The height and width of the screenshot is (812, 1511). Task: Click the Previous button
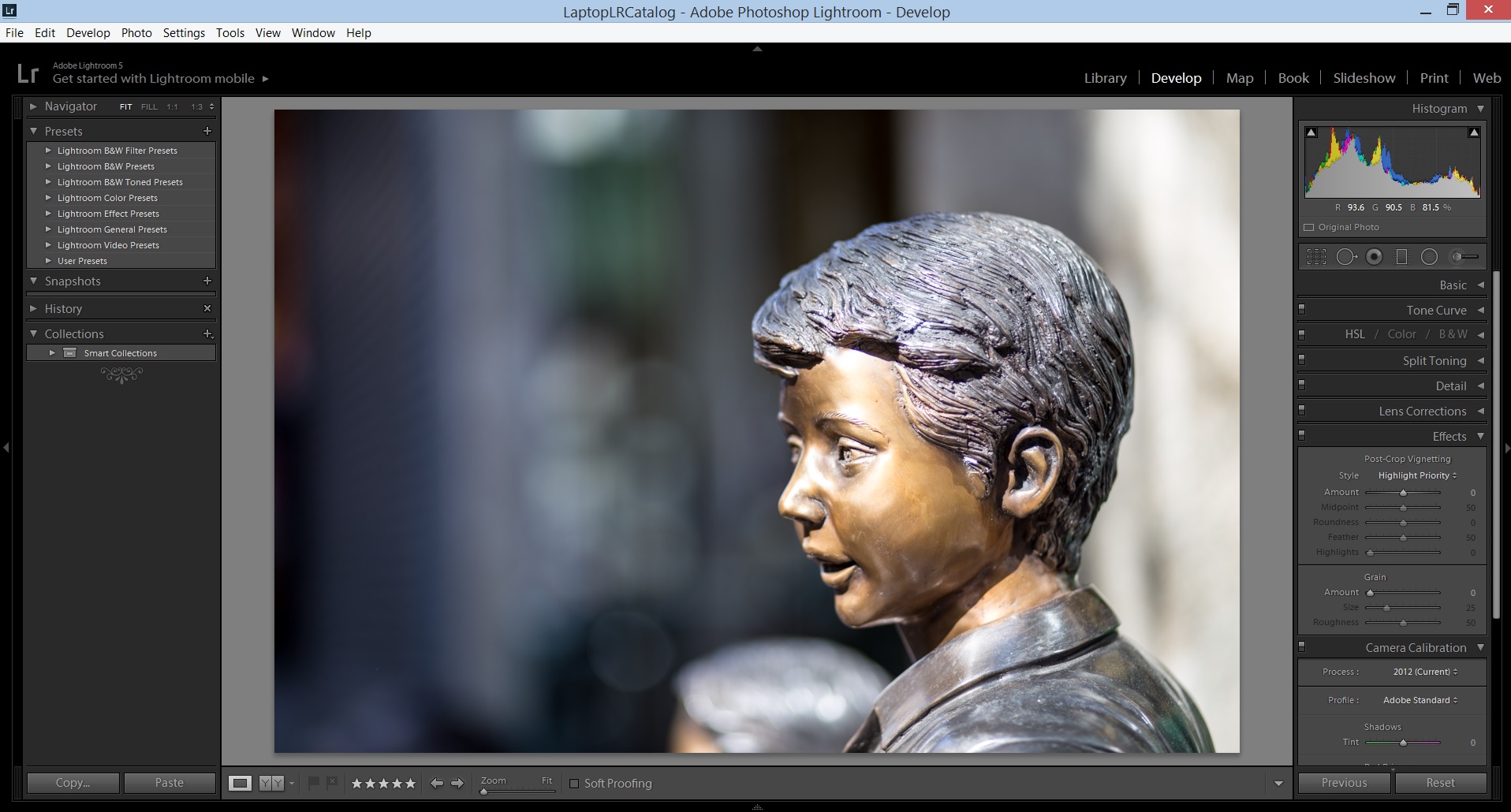[x=1345, y=783]
